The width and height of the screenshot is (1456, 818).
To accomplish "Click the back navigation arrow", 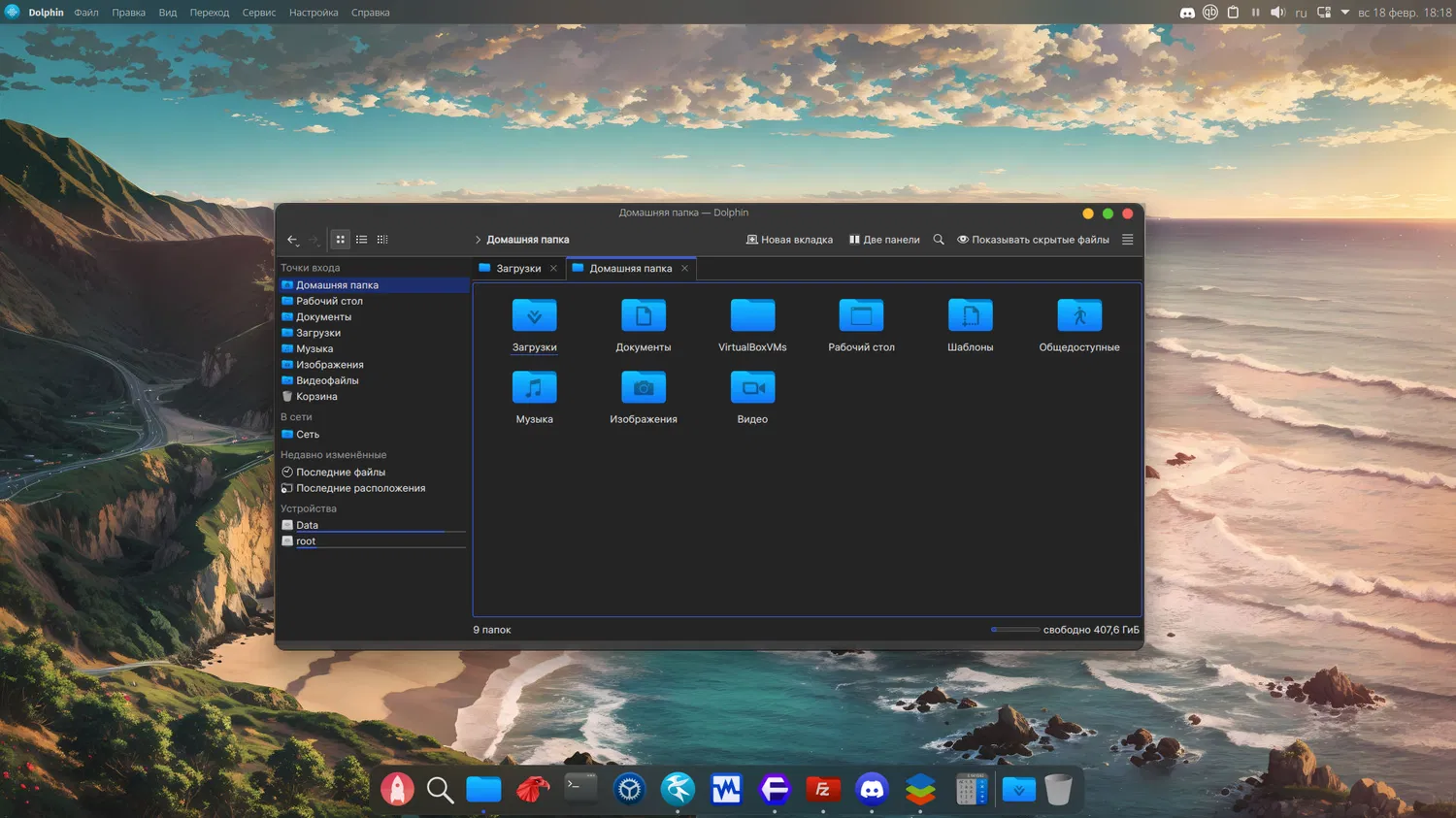I will click(292, 240).
